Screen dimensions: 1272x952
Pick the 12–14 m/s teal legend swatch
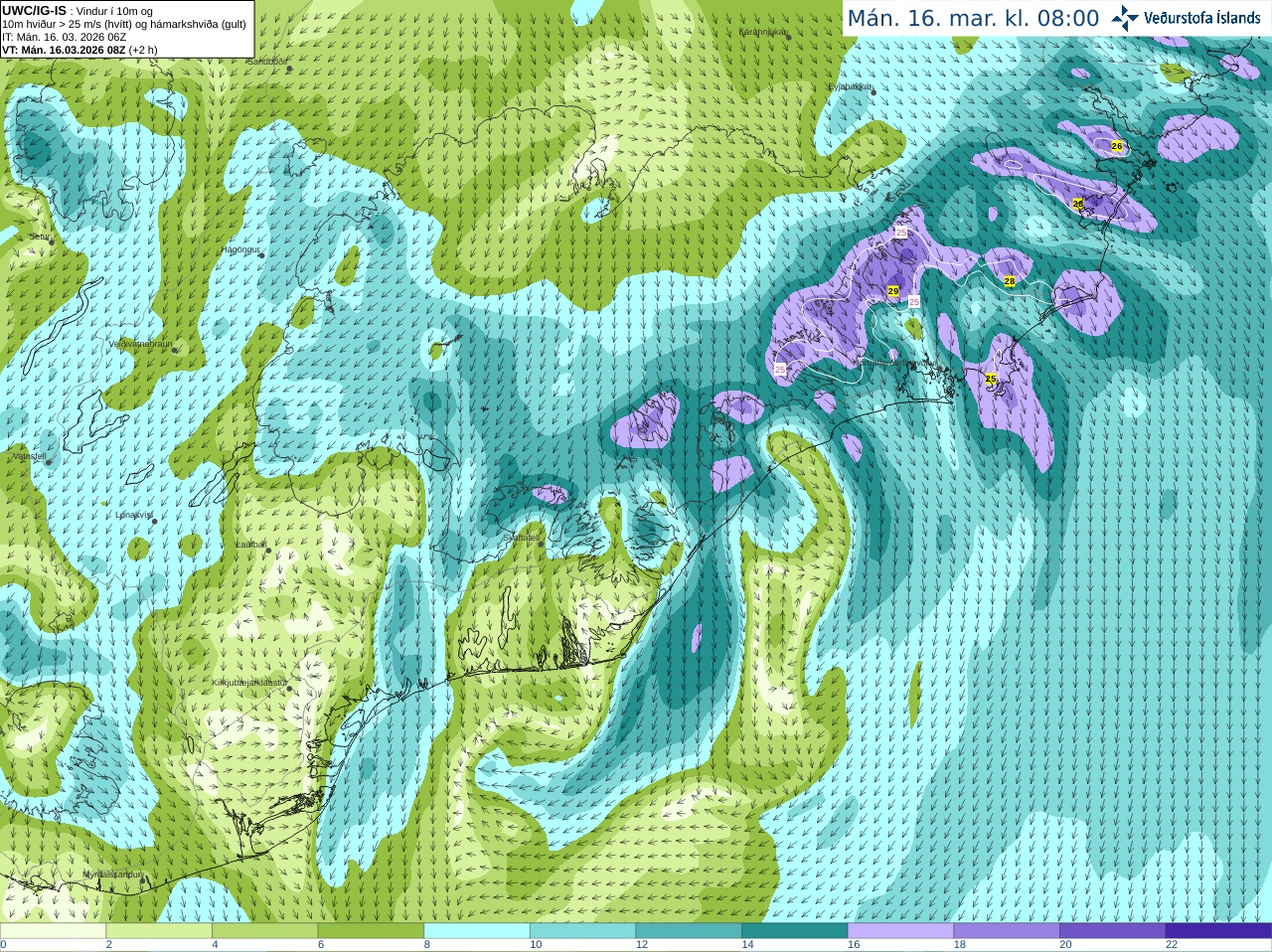coord(689,931)
